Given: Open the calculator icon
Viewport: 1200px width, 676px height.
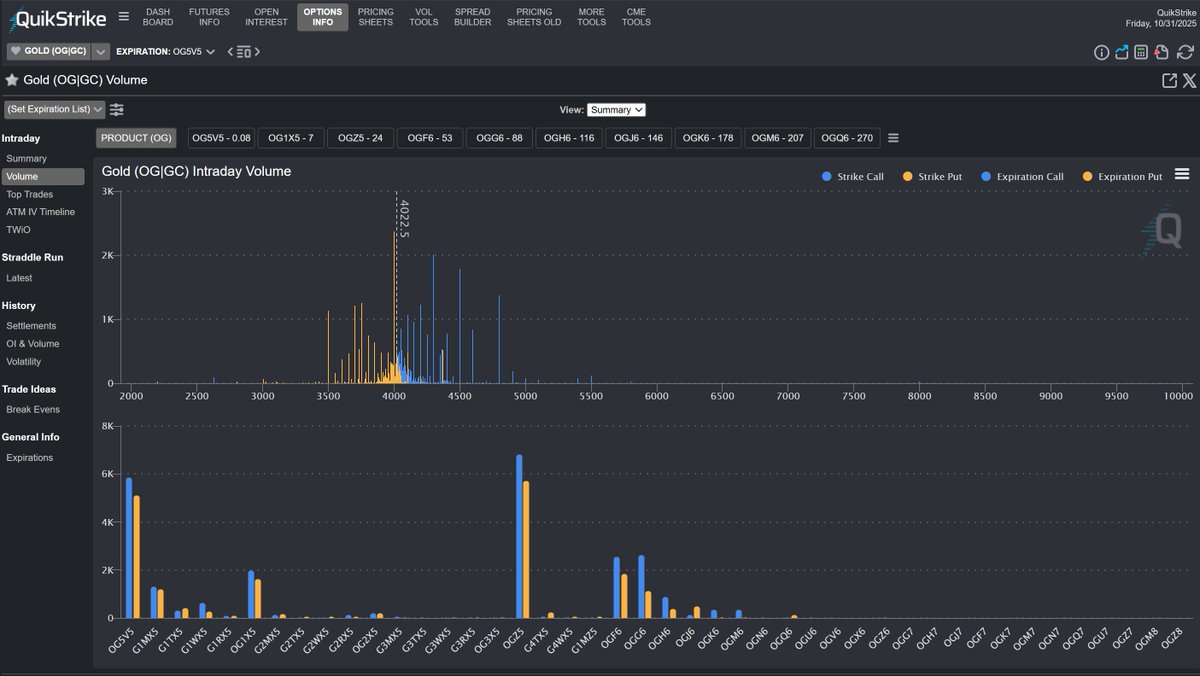Looking at the screenshot, I should click(x=1141, y=52).
